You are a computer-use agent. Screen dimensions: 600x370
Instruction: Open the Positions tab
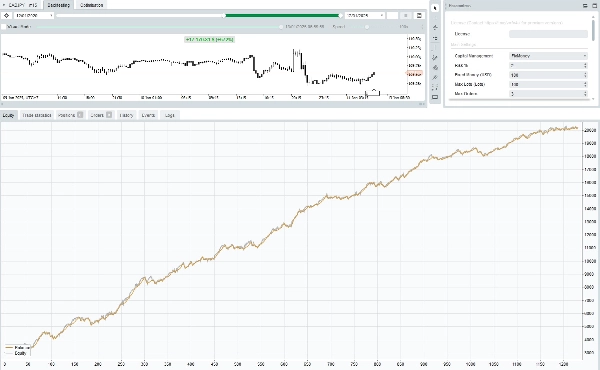coord(70,115)
